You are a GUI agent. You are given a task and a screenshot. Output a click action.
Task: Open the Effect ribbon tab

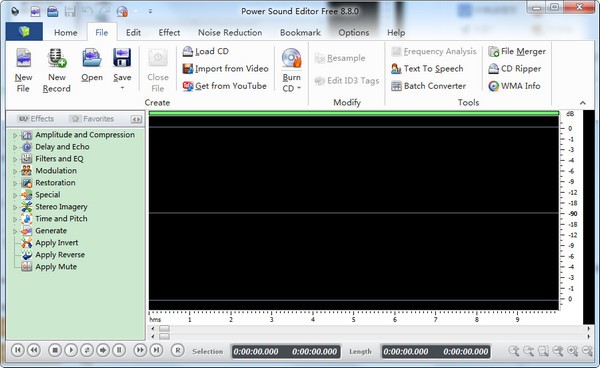tap(169, 33)
